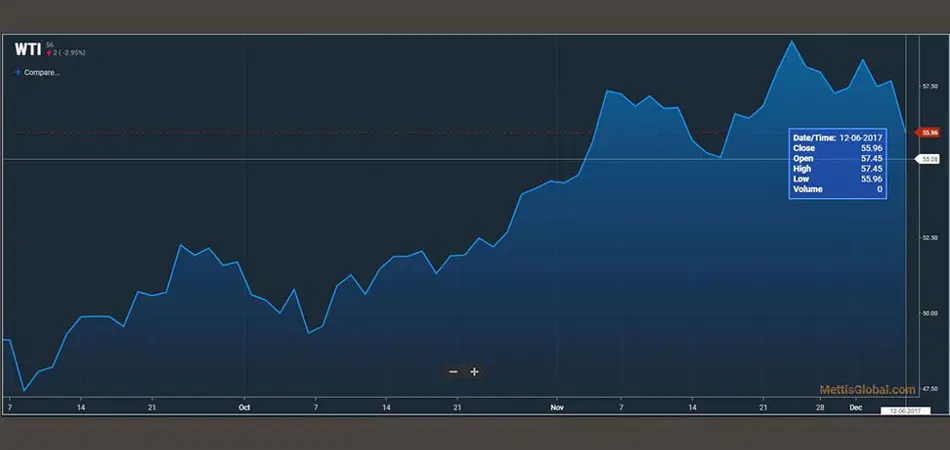Zoom out with the minus button
The image size is (950, 450).
[453, 372]
